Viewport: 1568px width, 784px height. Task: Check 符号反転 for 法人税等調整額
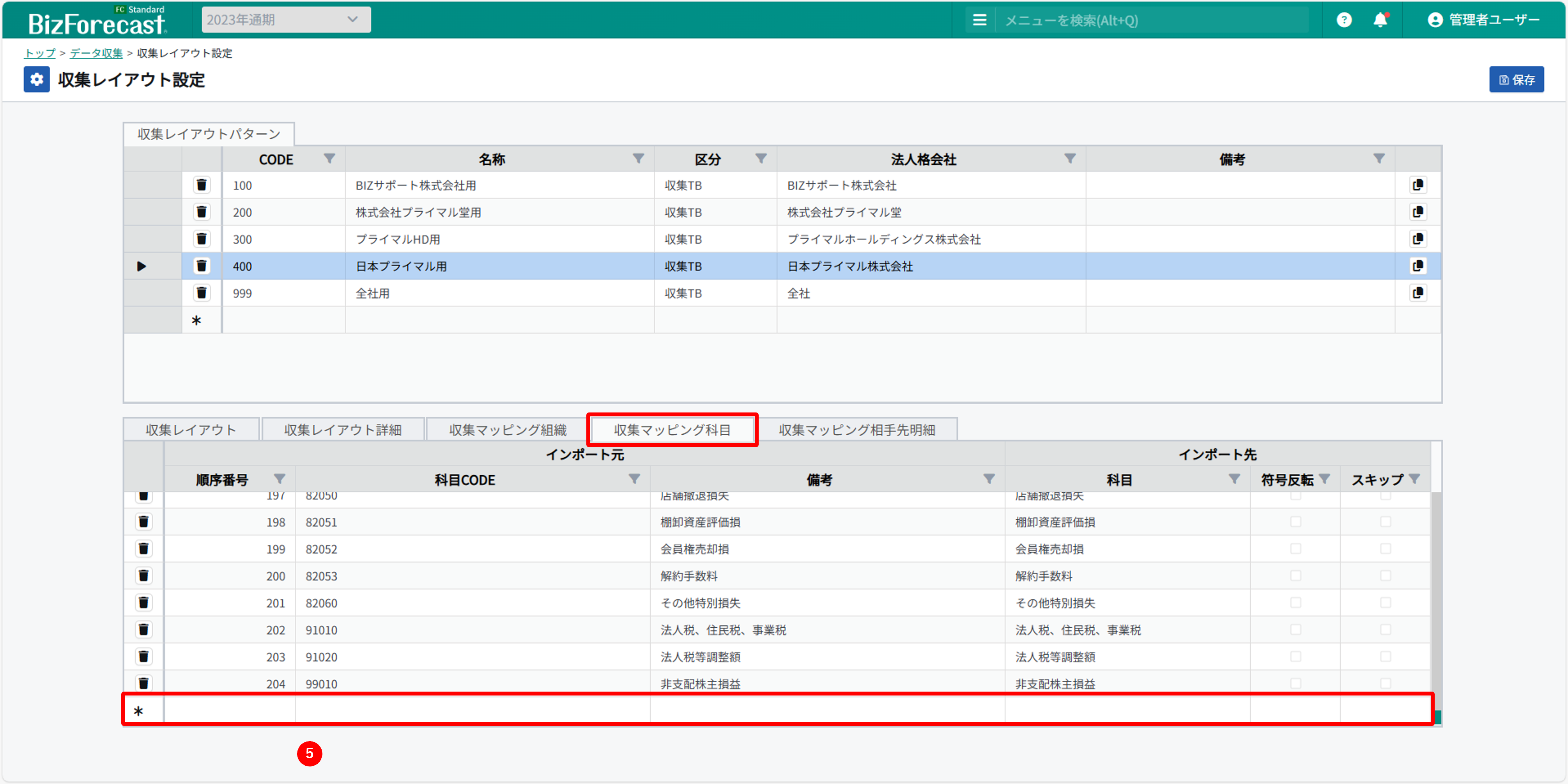(x=1295, y=657)
